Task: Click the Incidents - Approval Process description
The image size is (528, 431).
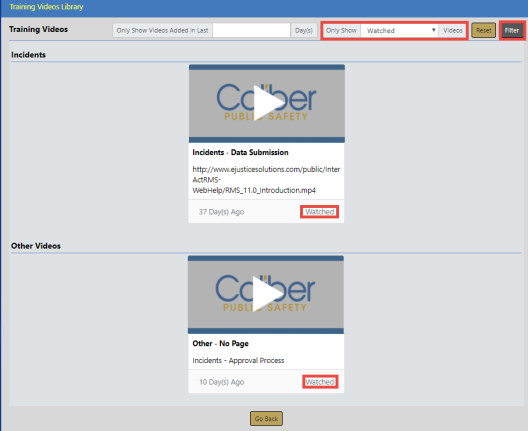Action: click(x=238, y=361)
